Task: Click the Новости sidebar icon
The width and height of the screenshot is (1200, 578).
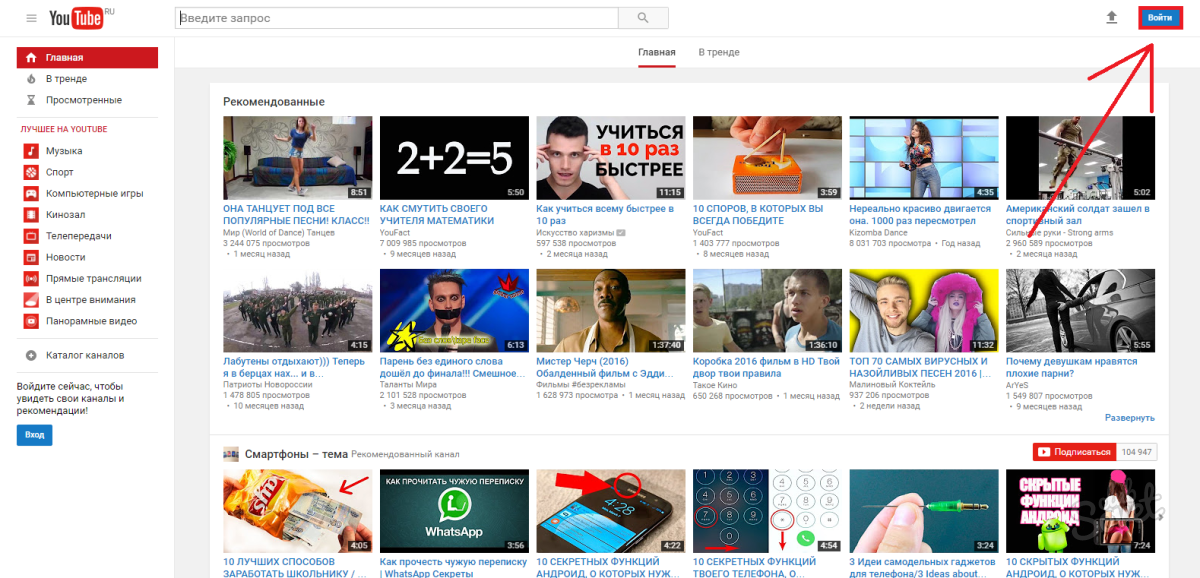Action: pos(31,257)
